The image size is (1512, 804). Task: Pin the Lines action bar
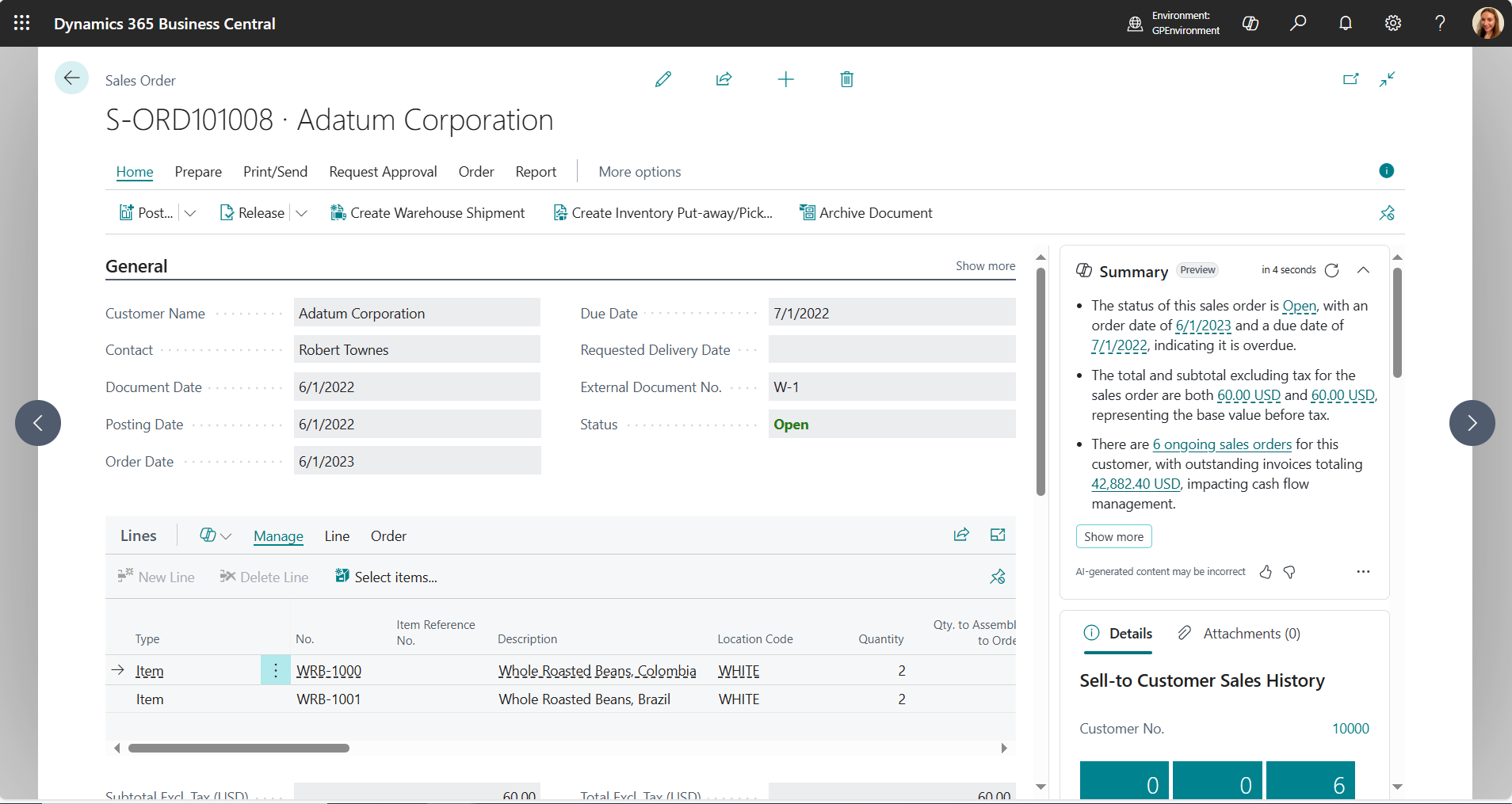998,577
